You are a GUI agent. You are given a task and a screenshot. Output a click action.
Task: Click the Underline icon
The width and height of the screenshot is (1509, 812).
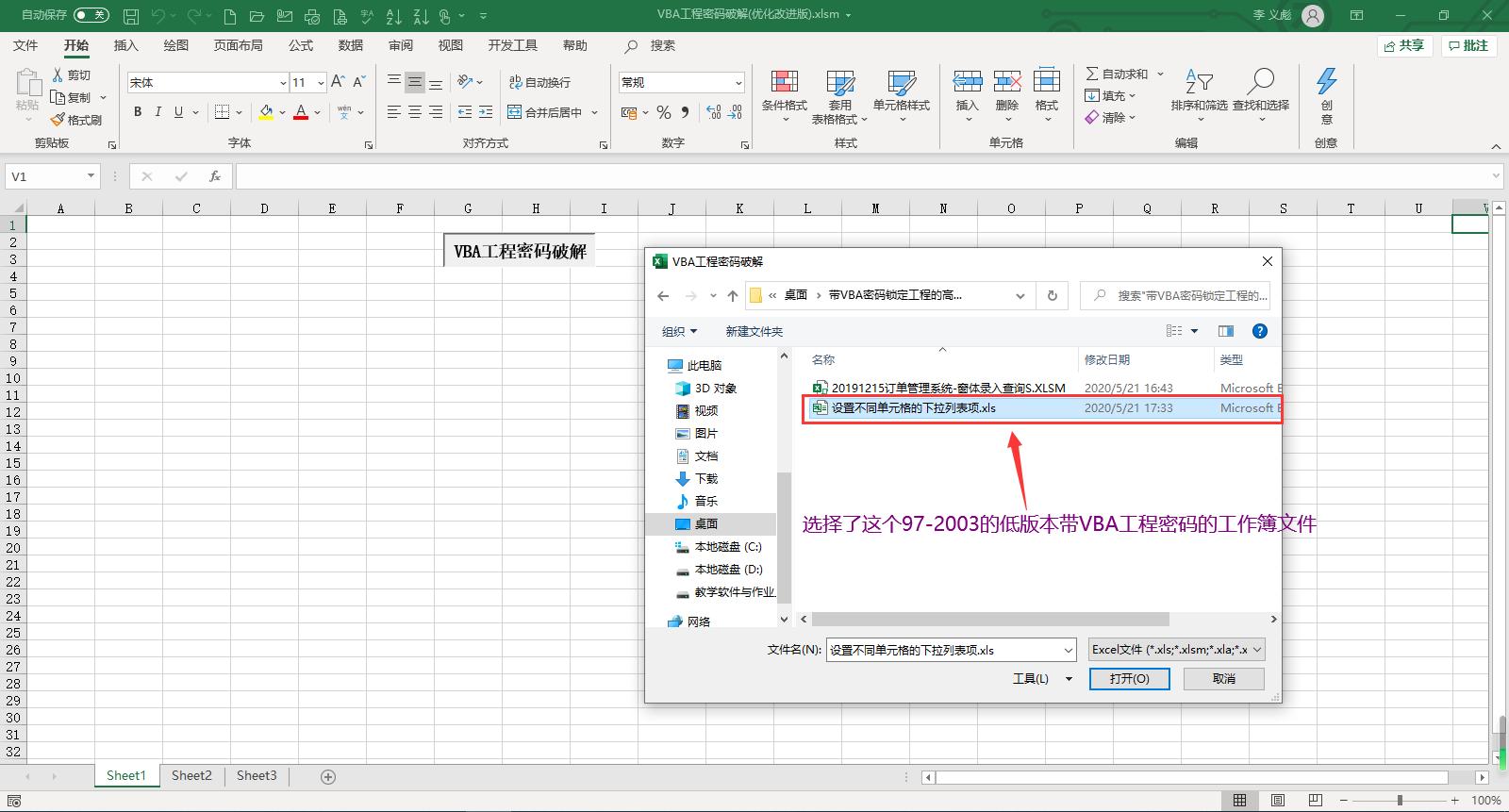[178, 112]
